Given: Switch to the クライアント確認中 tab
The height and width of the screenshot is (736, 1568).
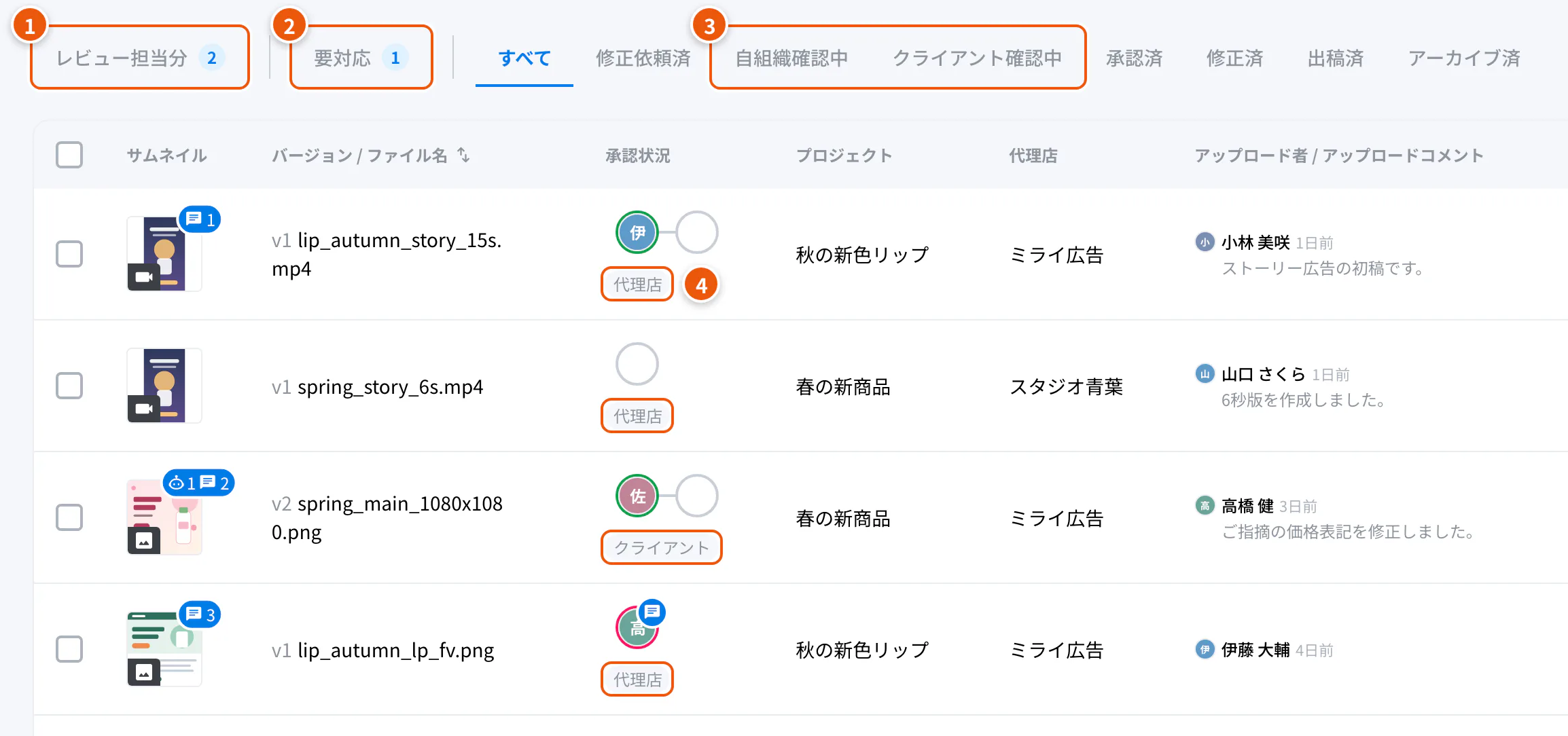Looking at the screenshot, I should click(x=977, y=58).
